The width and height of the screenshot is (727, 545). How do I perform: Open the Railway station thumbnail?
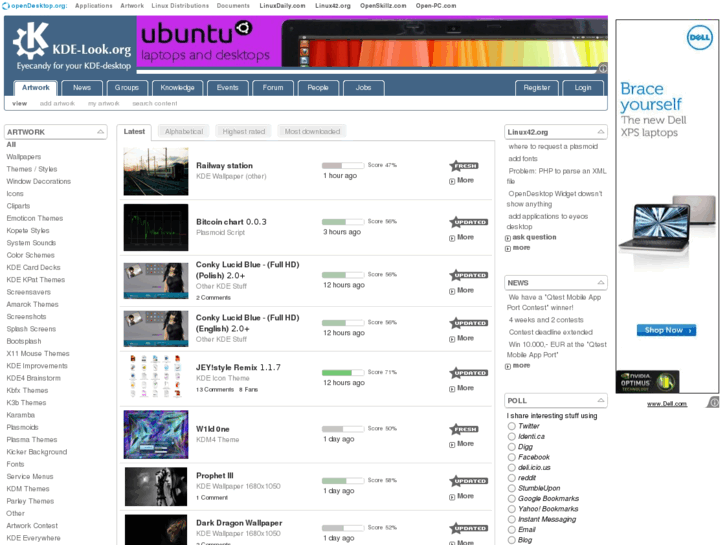(156, 172)
